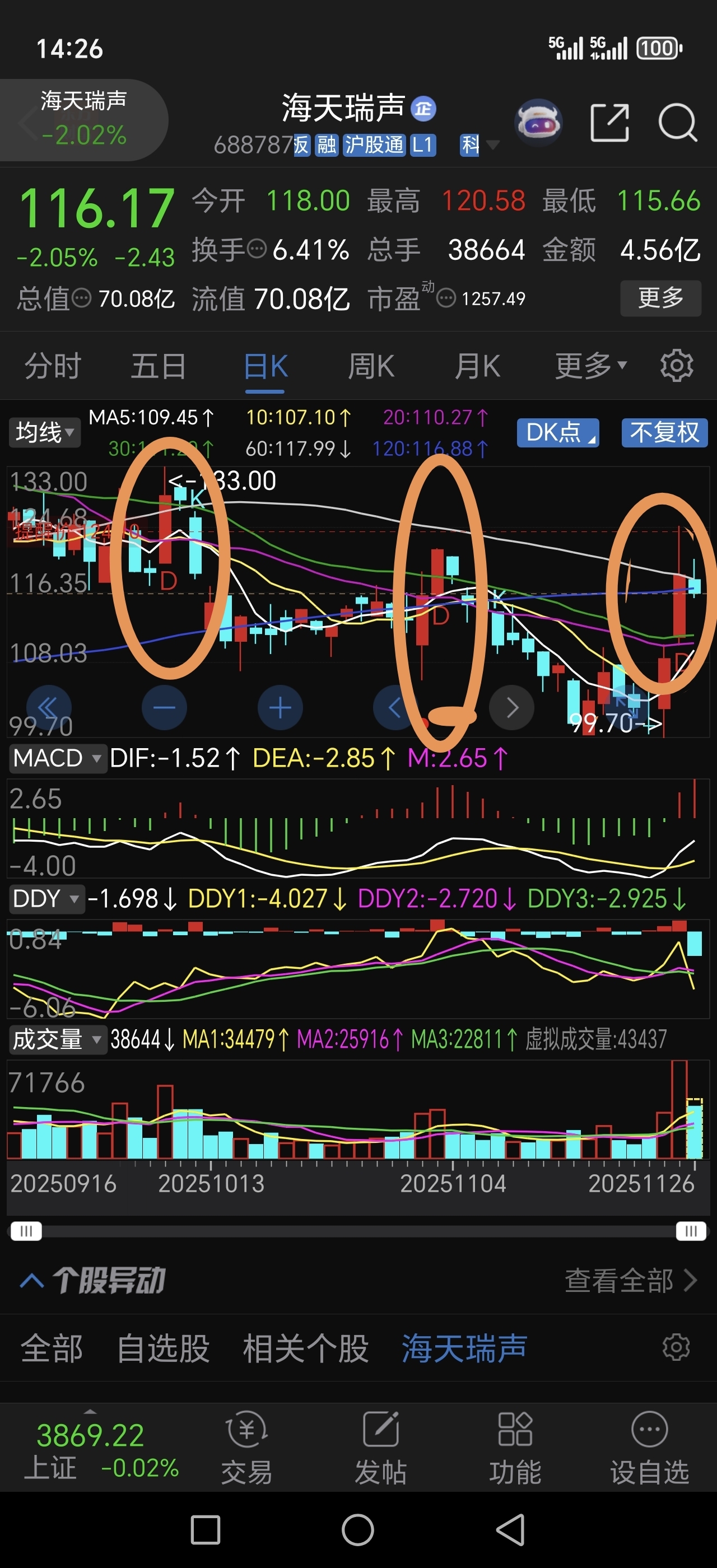
Task: Open chart settings gear icon
Action: coord(677,366)
